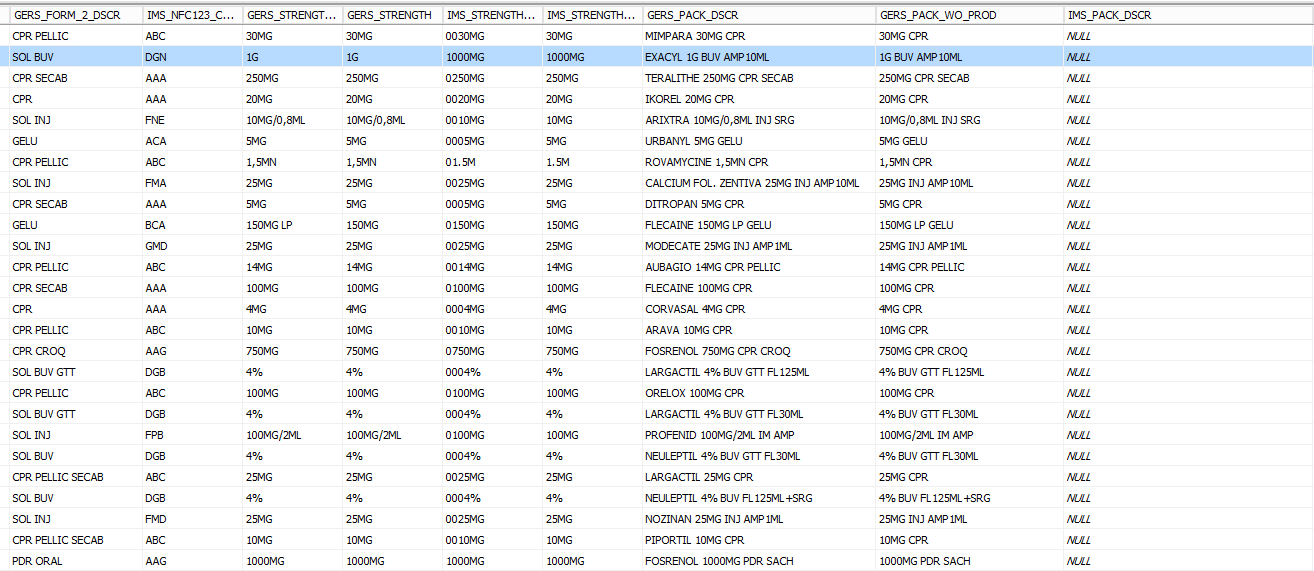Select cell AUBAGIO 14MG CPR PELLIC

759,267
